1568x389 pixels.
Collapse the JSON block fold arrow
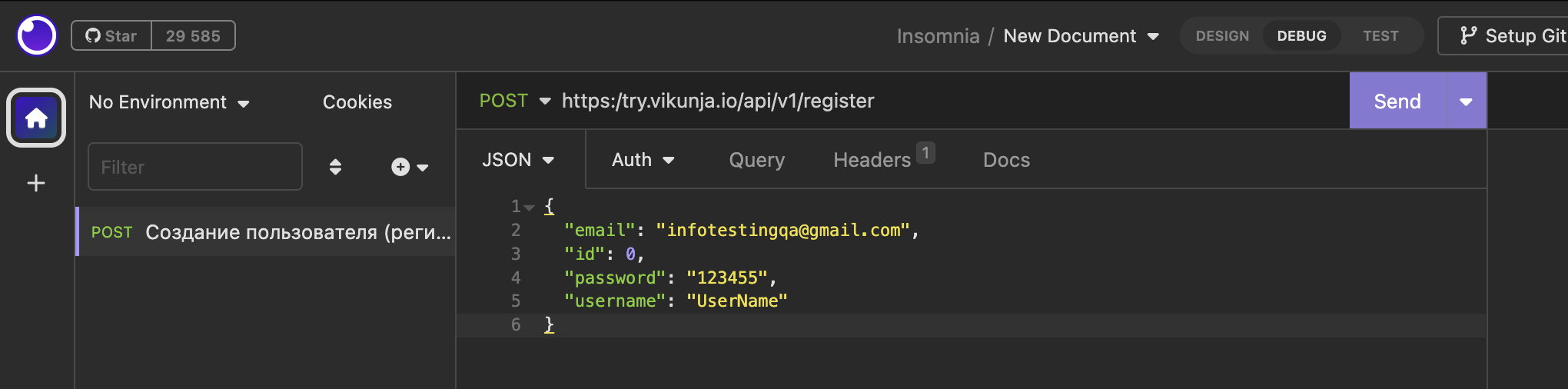click(x=529, y=207)
